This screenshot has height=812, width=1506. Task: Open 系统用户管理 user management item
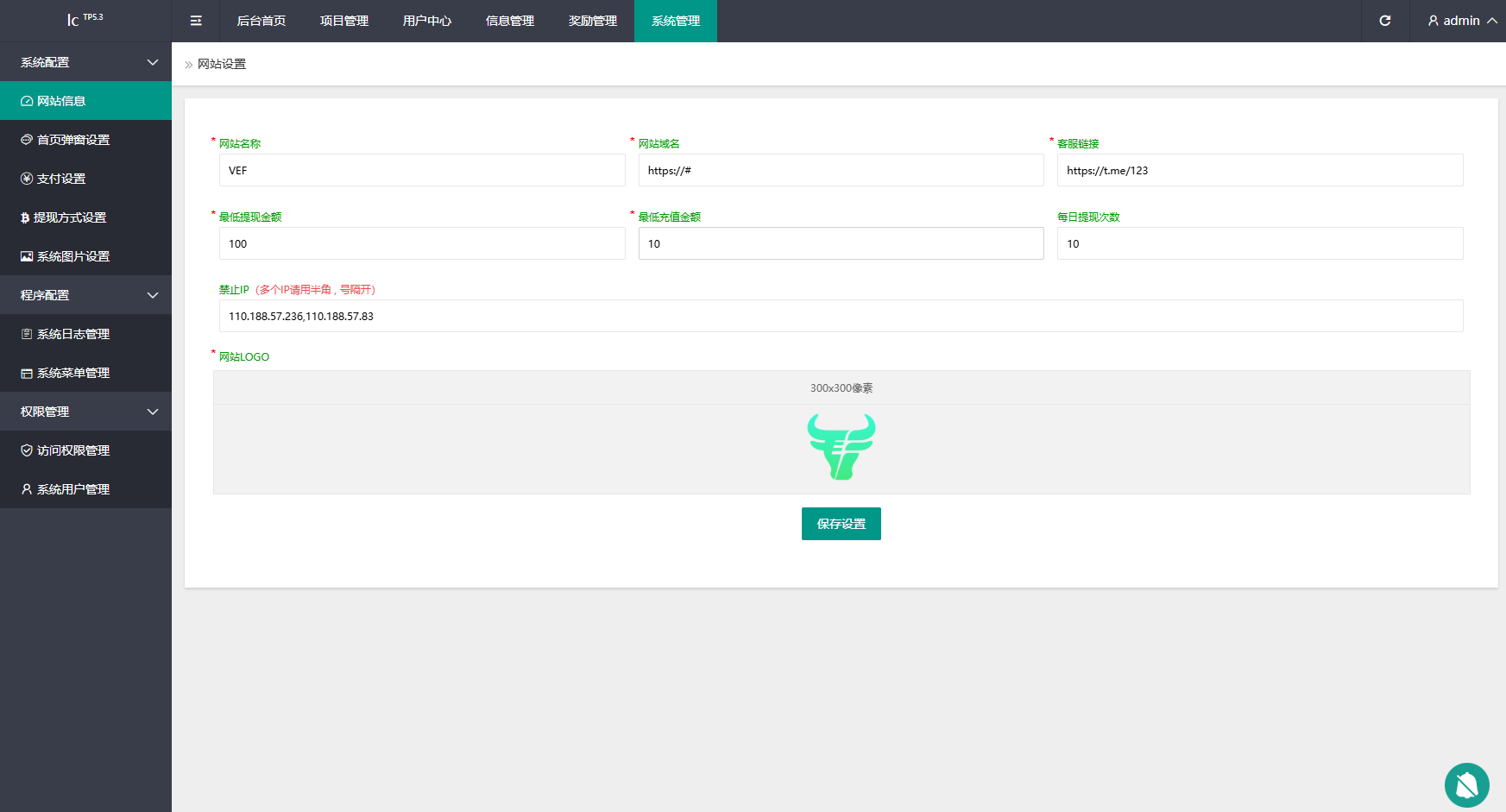[72, 489]
